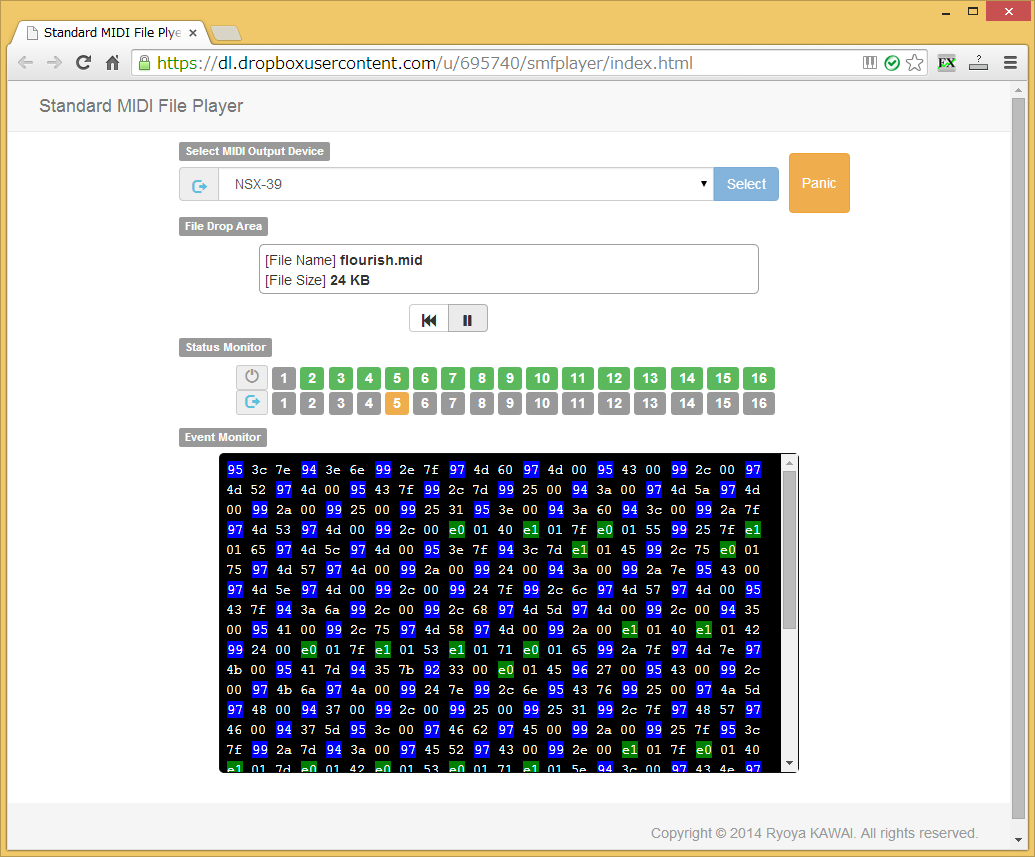1035x857 pixels.
Task: Open the FX extension icon
Action: pos(947,63)
